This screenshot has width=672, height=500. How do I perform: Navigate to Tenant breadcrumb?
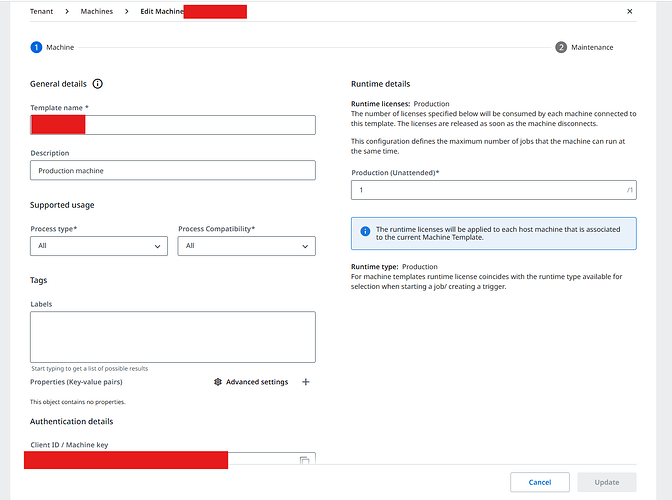tap(43, 11)
